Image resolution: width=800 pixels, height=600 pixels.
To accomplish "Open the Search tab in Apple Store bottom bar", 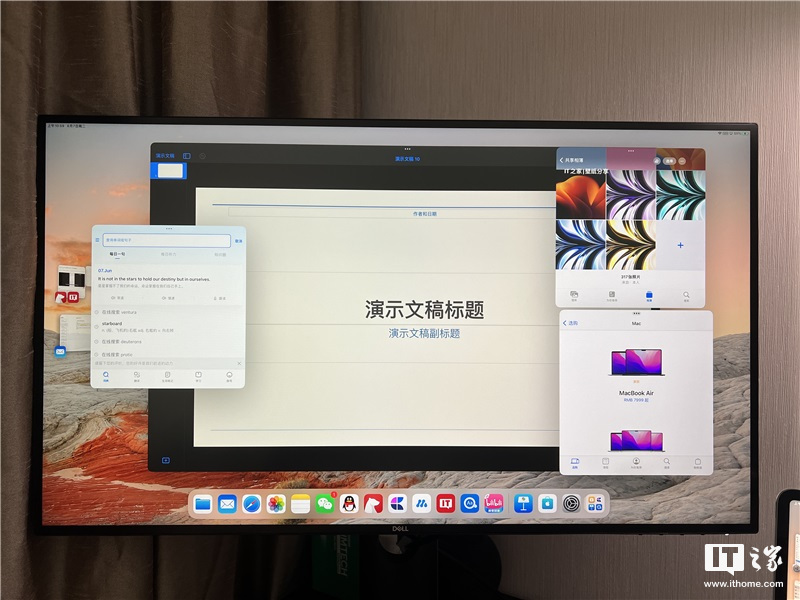I will point(666,463).
